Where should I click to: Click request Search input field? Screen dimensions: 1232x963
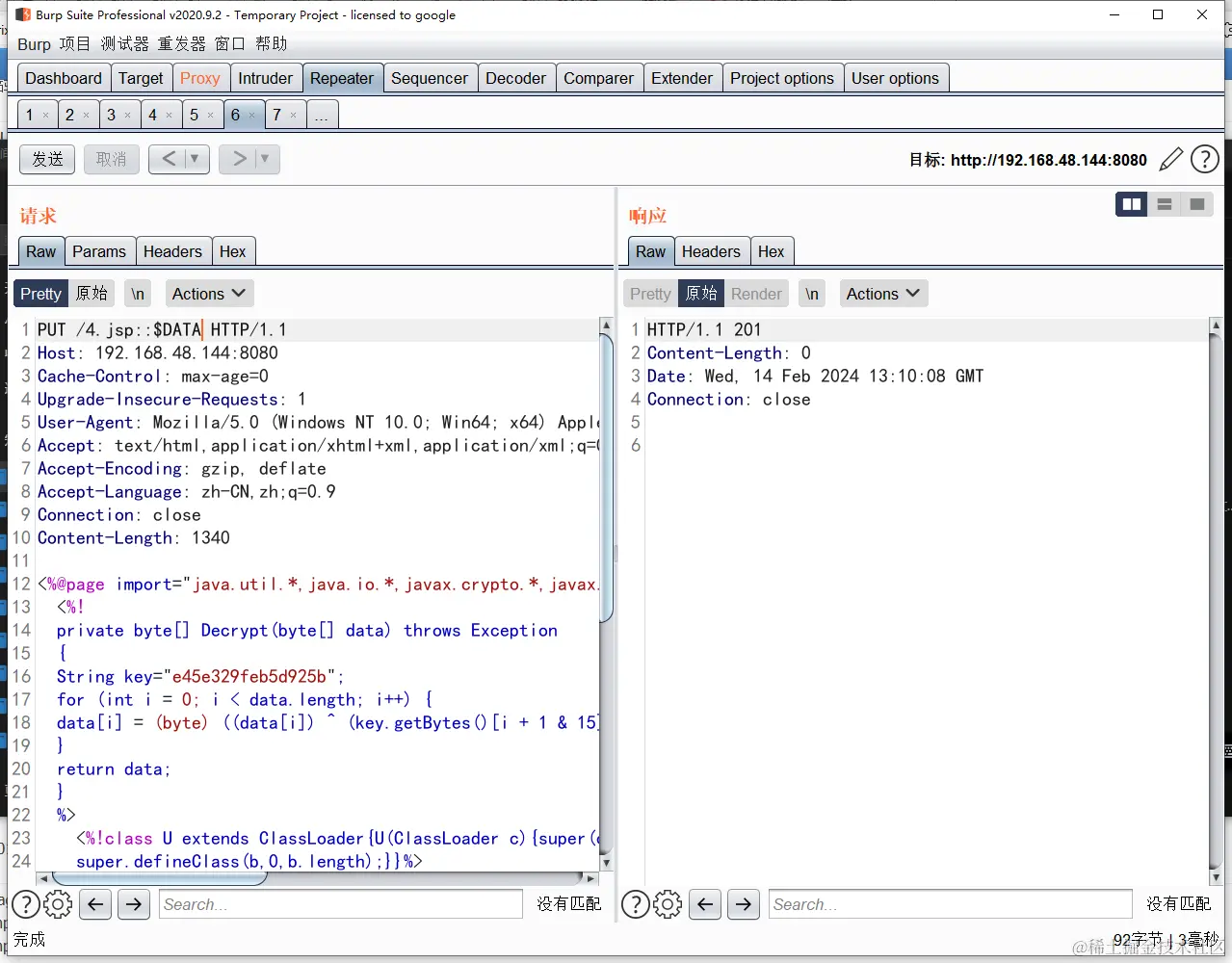(x=341, y=904)
